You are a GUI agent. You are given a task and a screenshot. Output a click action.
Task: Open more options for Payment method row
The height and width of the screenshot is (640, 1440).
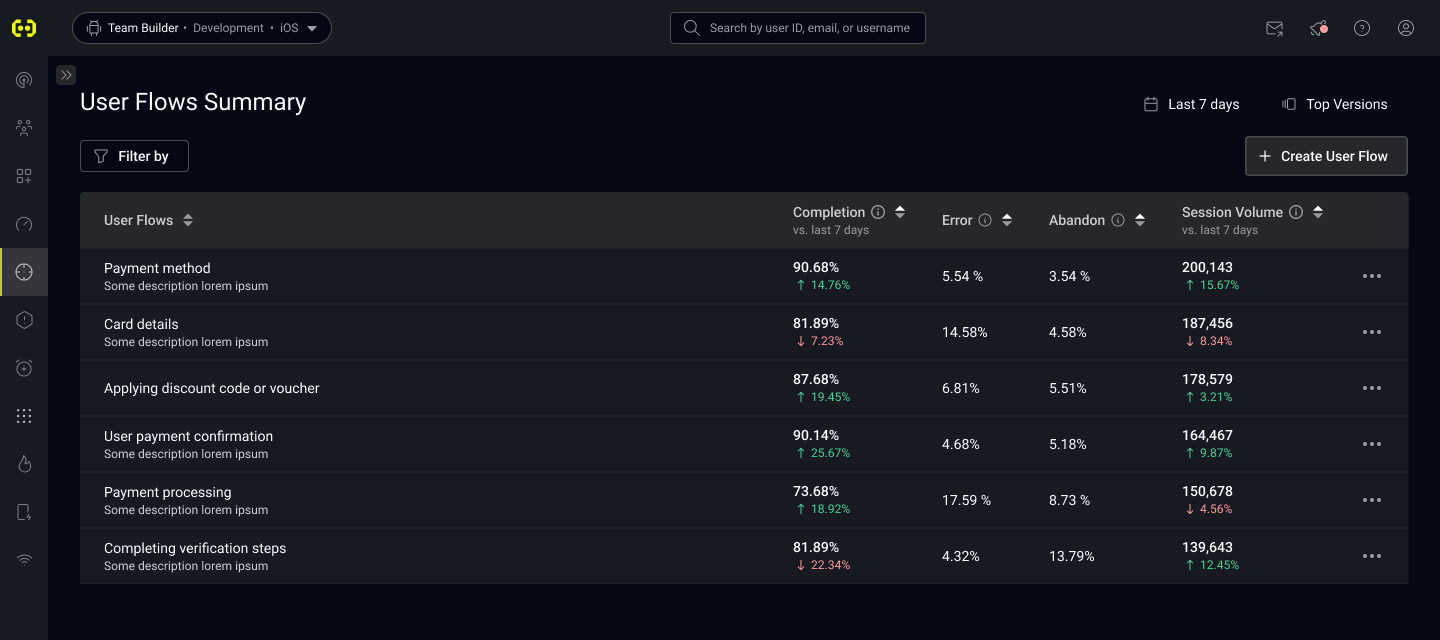click(1372, 276)
